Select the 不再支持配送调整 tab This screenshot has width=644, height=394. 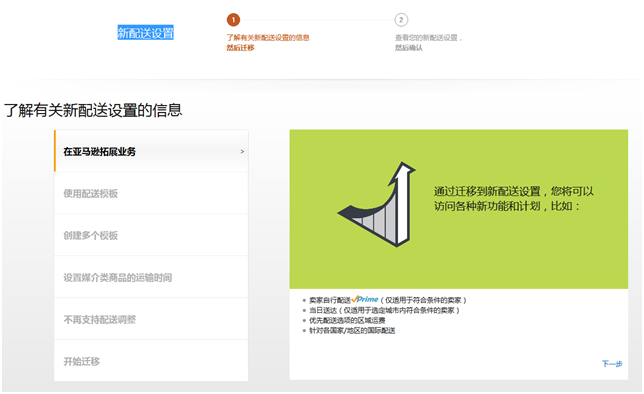(151, 320)
